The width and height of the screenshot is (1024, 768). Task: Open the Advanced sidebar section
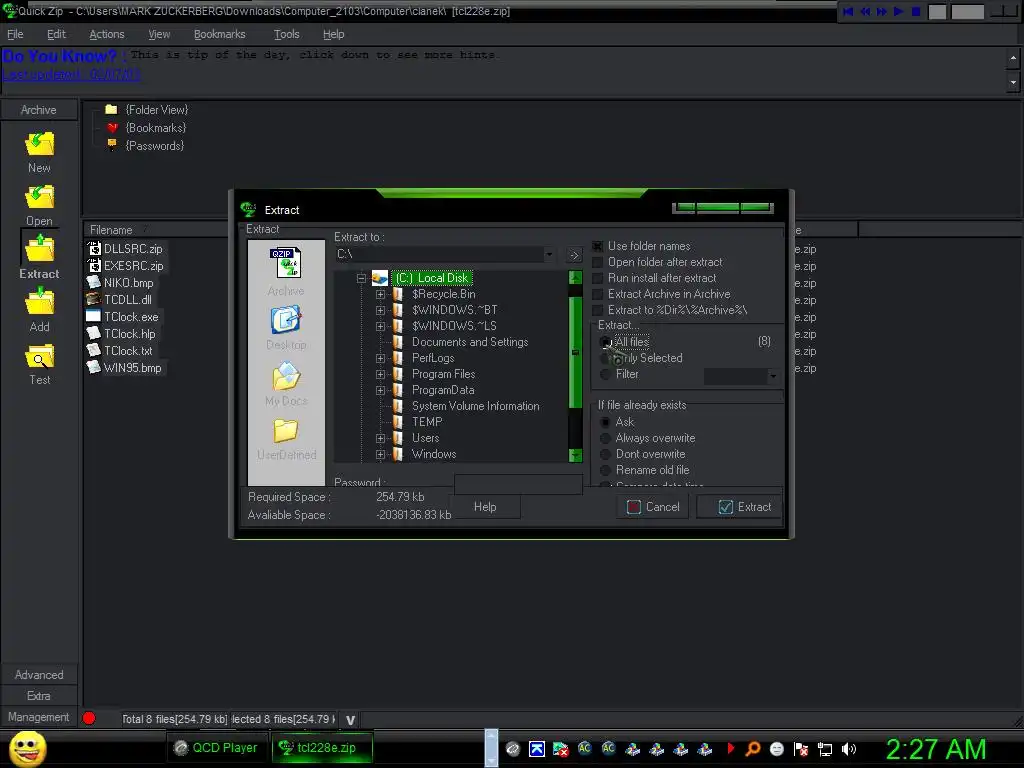tap(39, 675)
